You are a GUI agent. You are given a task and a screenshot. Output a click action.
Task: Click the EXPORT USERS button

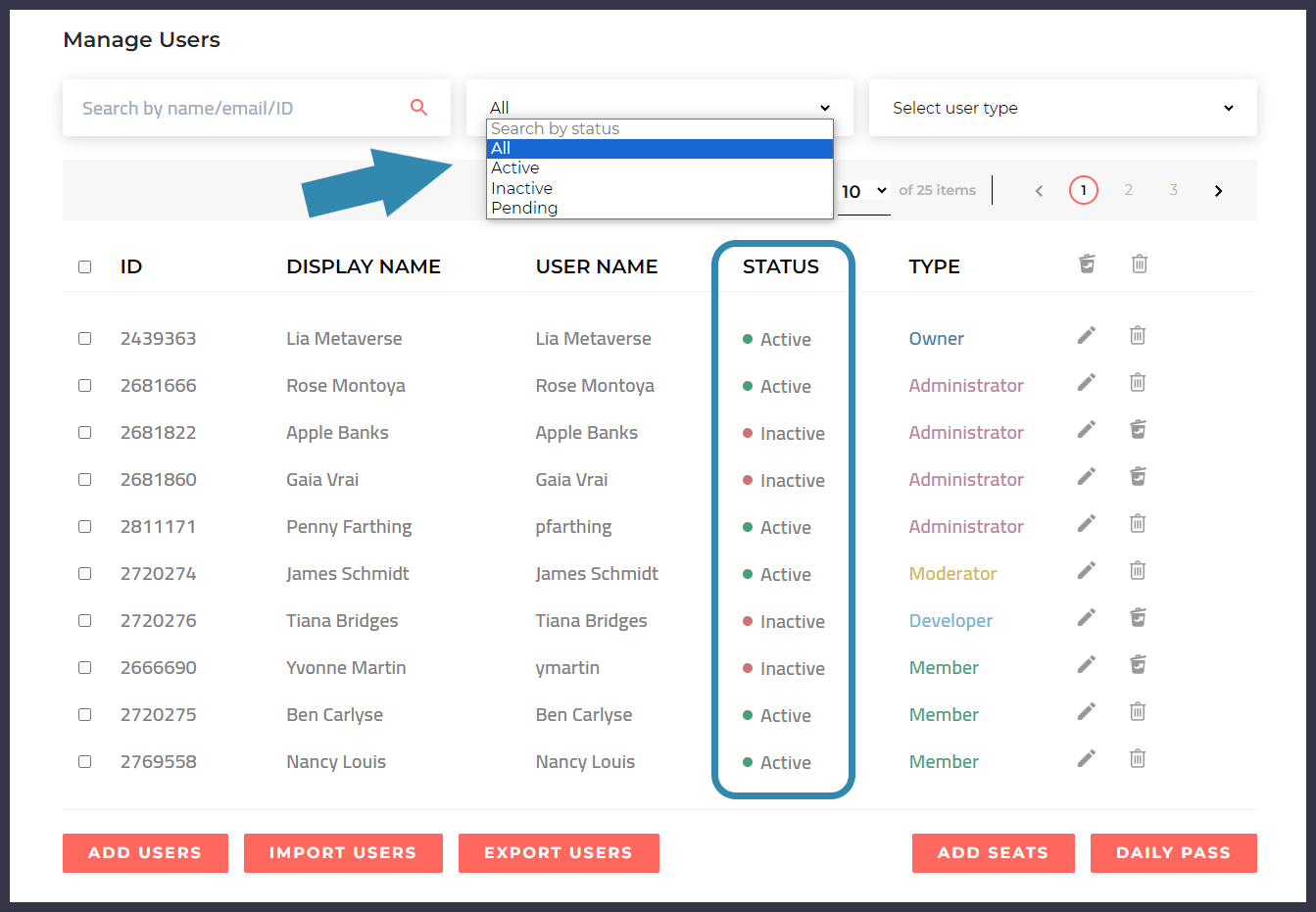click(559, 853)
